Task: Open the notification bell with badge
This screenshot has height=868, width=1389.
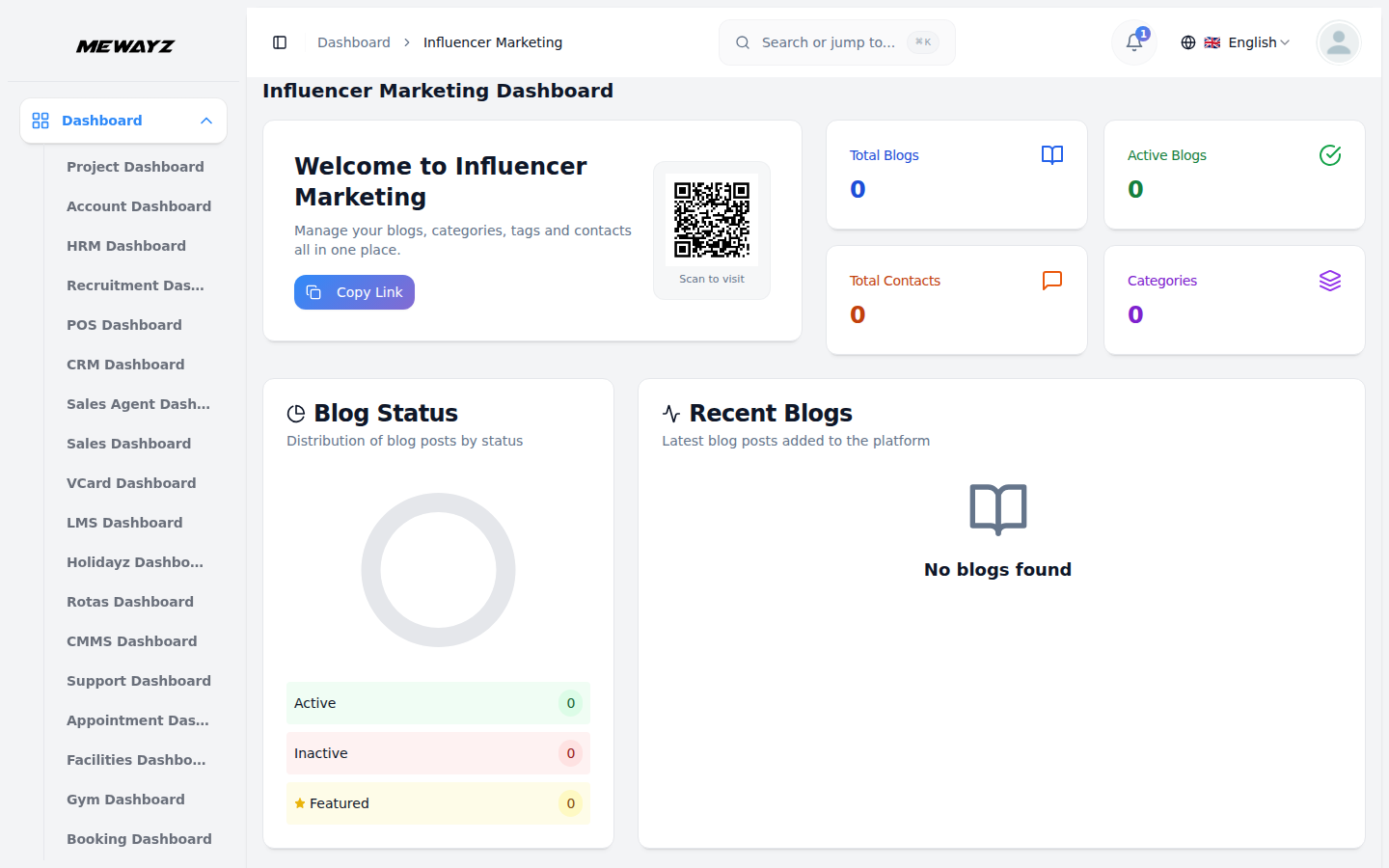Action: (x=1133, y=42)
